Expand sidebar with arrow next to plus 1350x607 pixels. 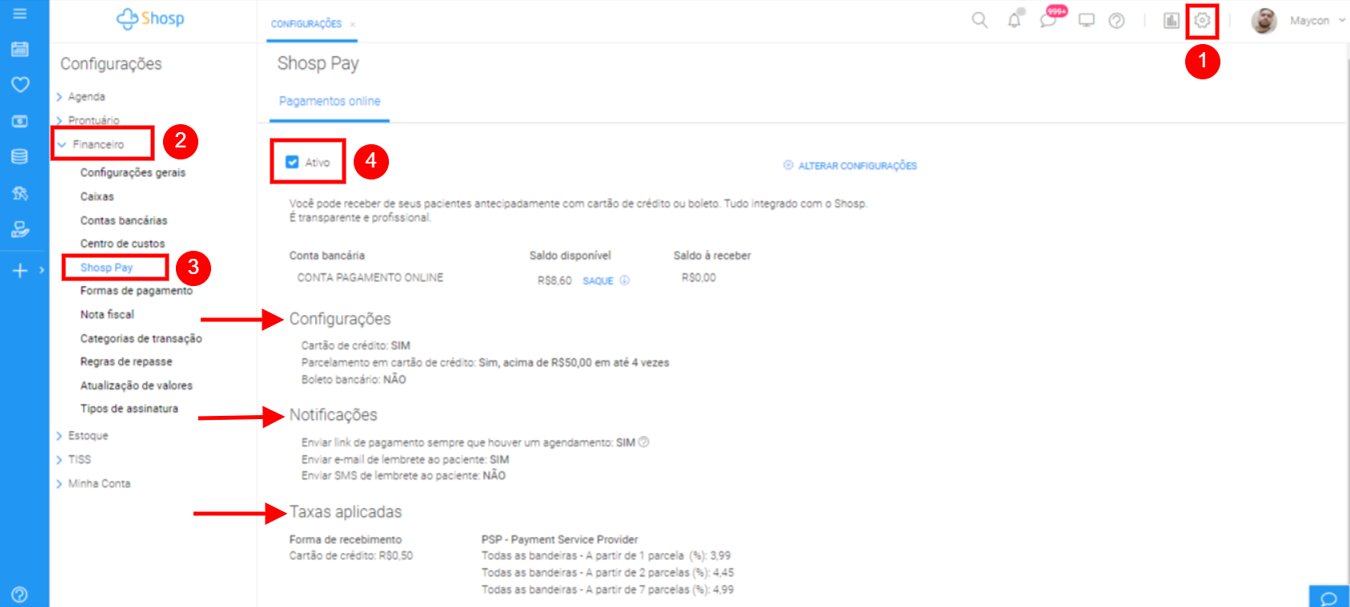41,271
